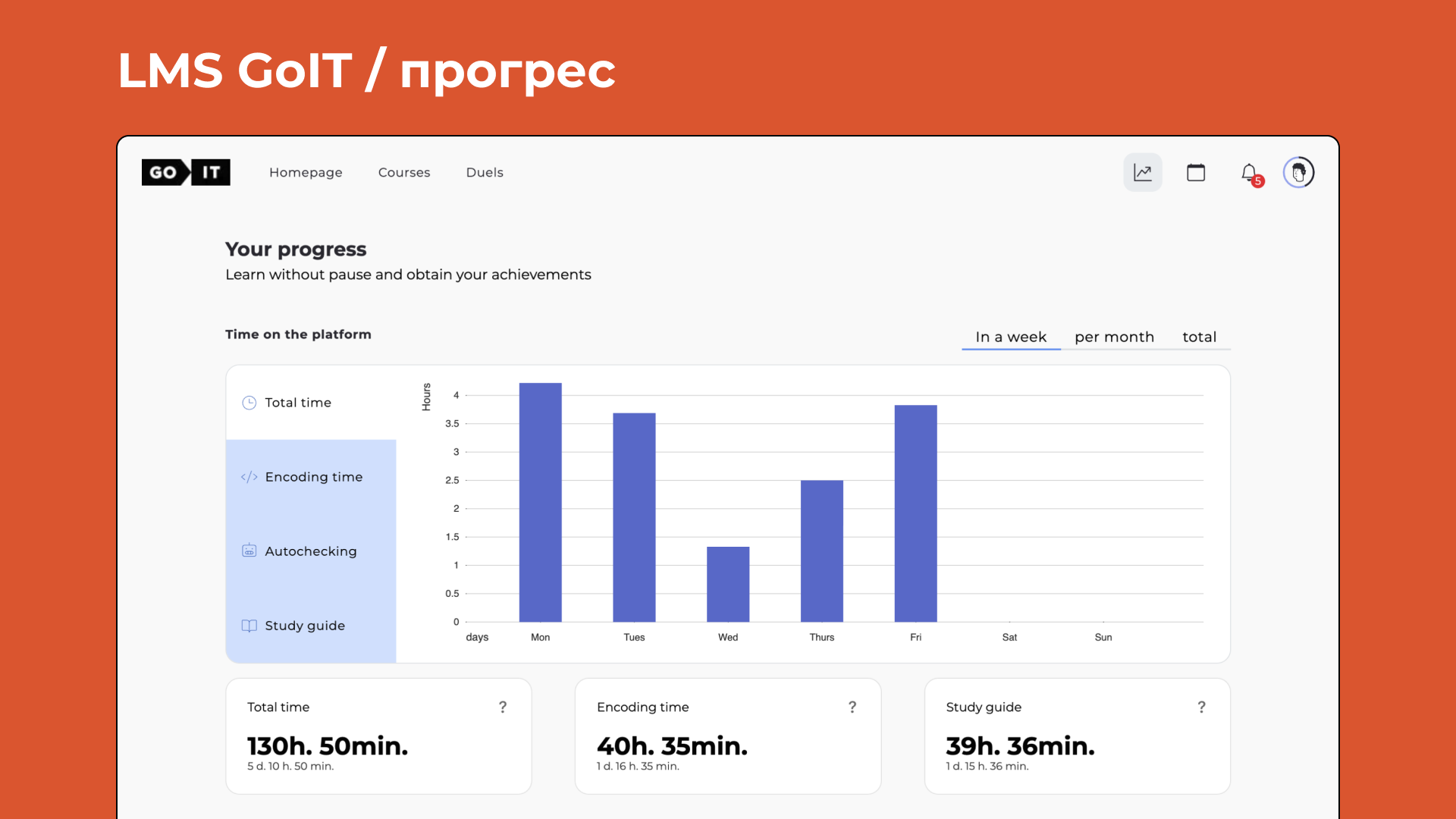Click the robot icon beside Autochecking

click(x=249, y=551)
